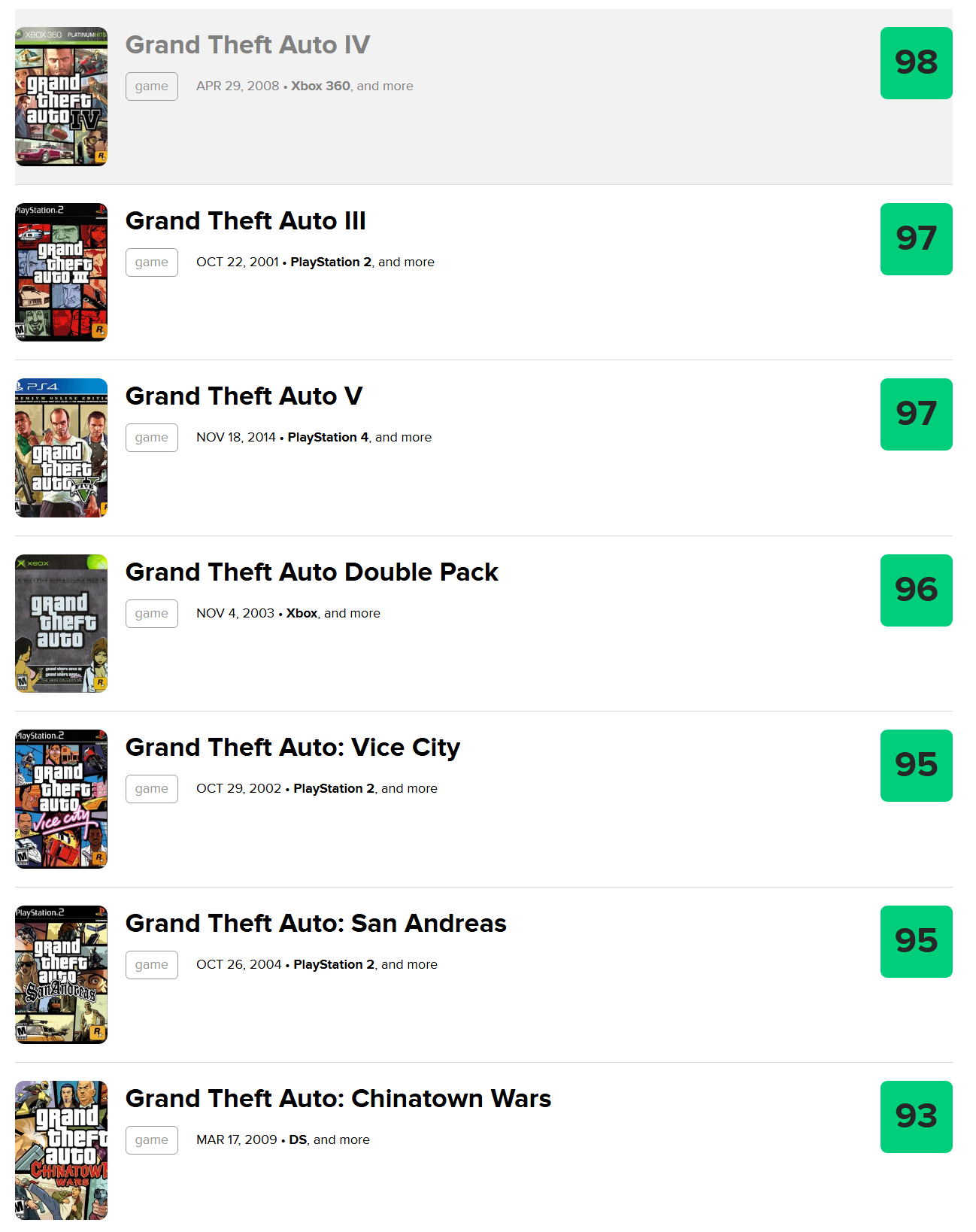Click the 93 score badge for Chinatown Wars
Screen dimensions: 976x1232
tap(916, 1117)
